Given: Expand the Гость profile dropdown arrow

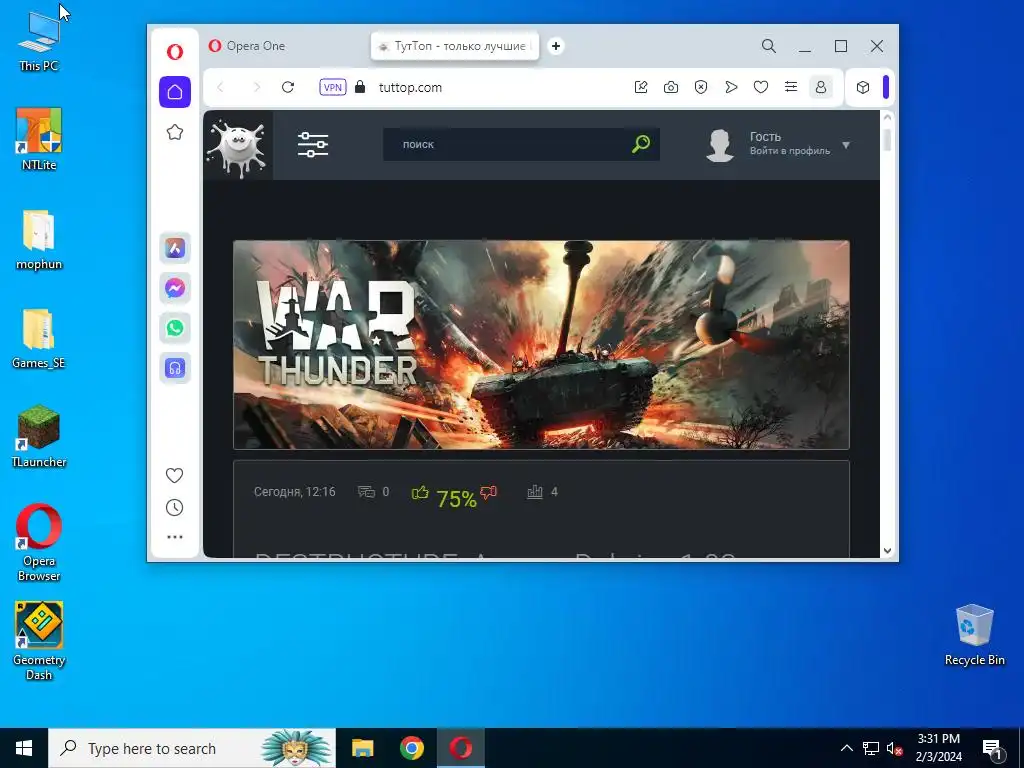Looking at the screenshot, I should (846, 145).
